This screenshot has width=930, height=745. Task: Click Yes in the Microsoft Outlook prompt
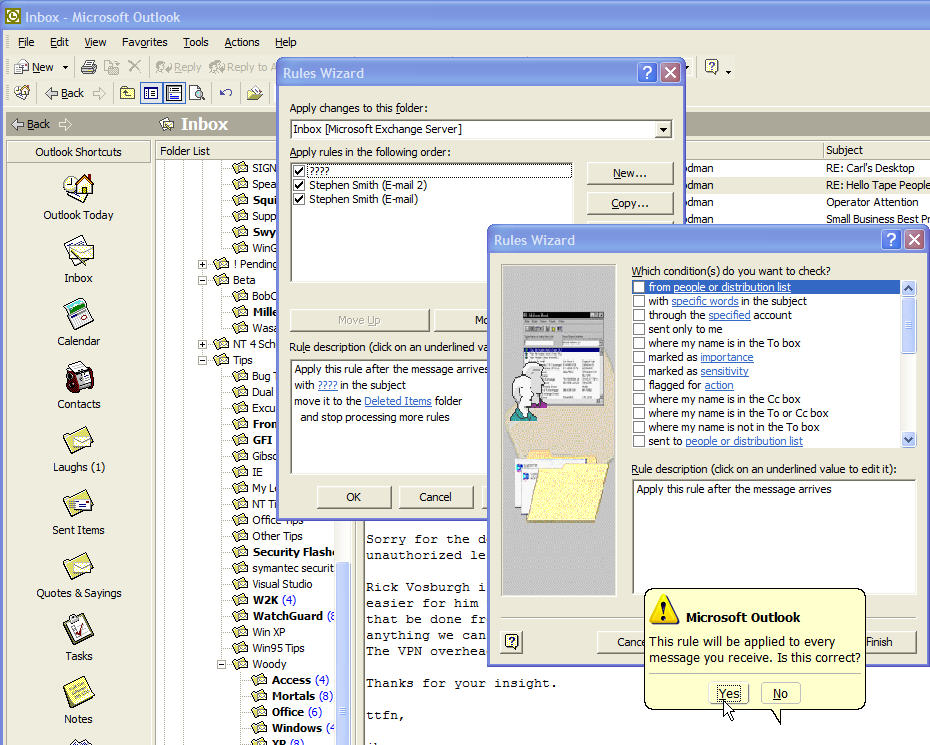(x=729, y=693)
